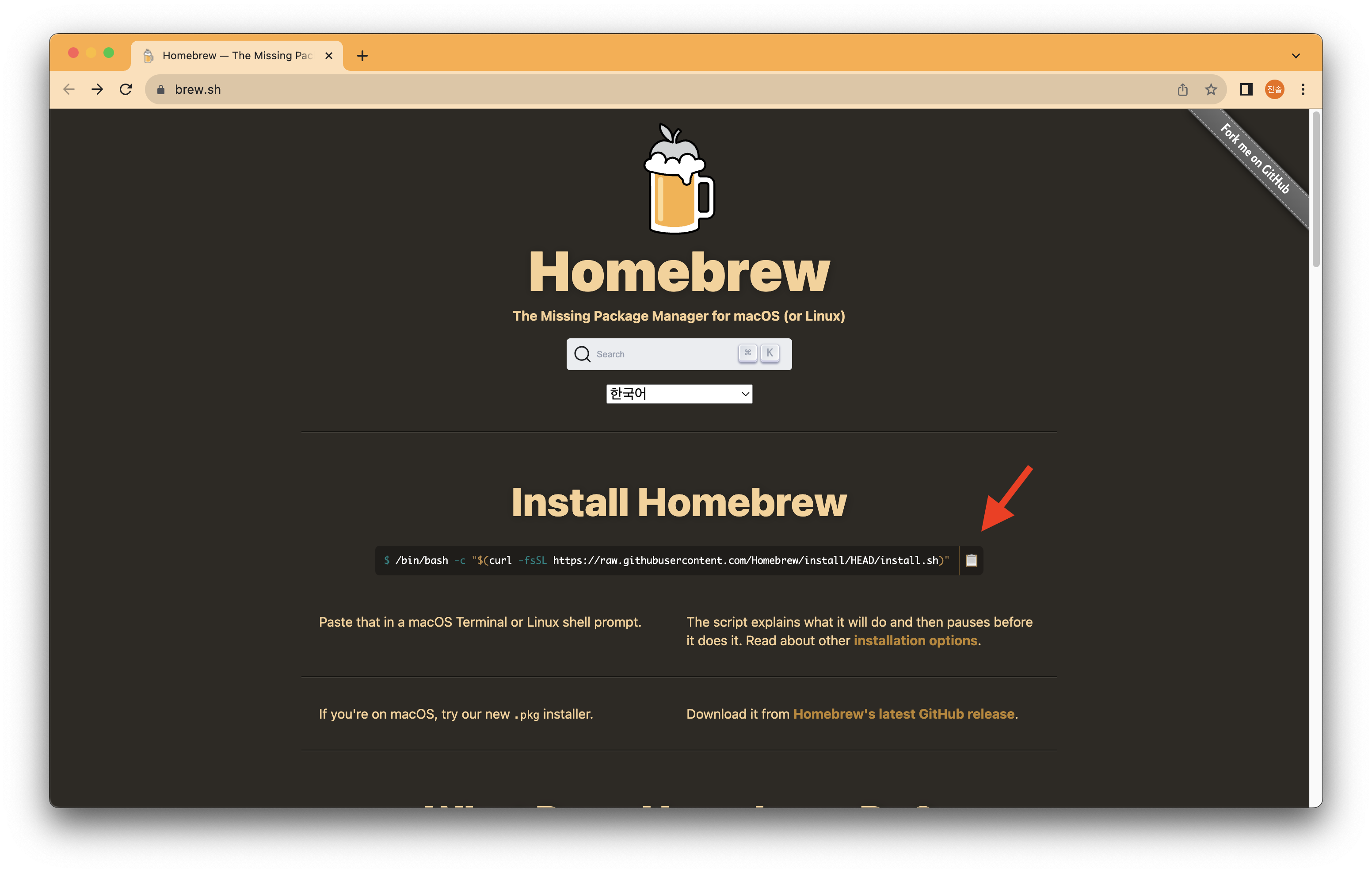Click the Install Homebrew heading
The image size is (1372, 873).
679,502
